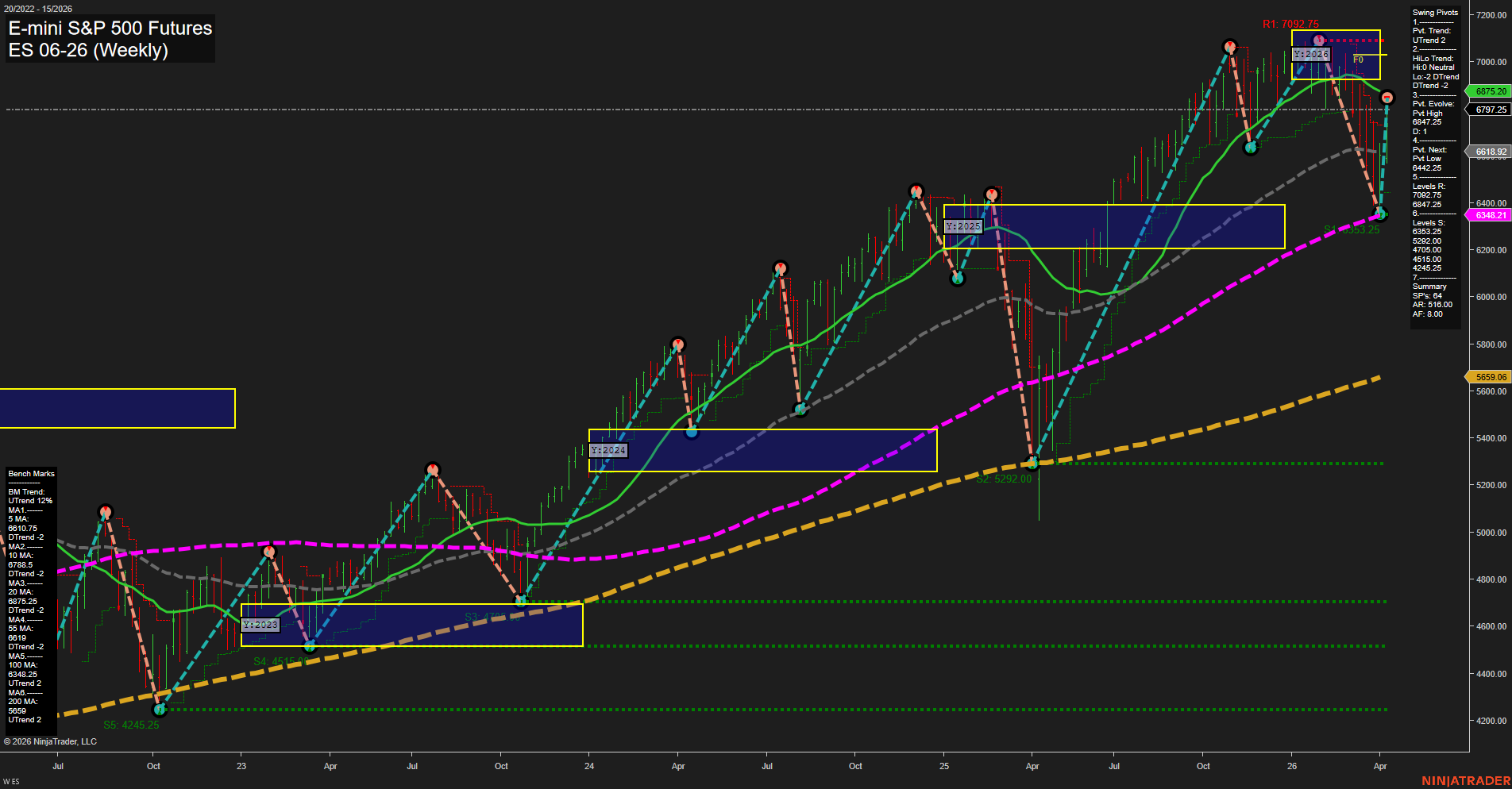Toggle the magenta 6348.21 level tag
1512x789 pixels.
1489,215
